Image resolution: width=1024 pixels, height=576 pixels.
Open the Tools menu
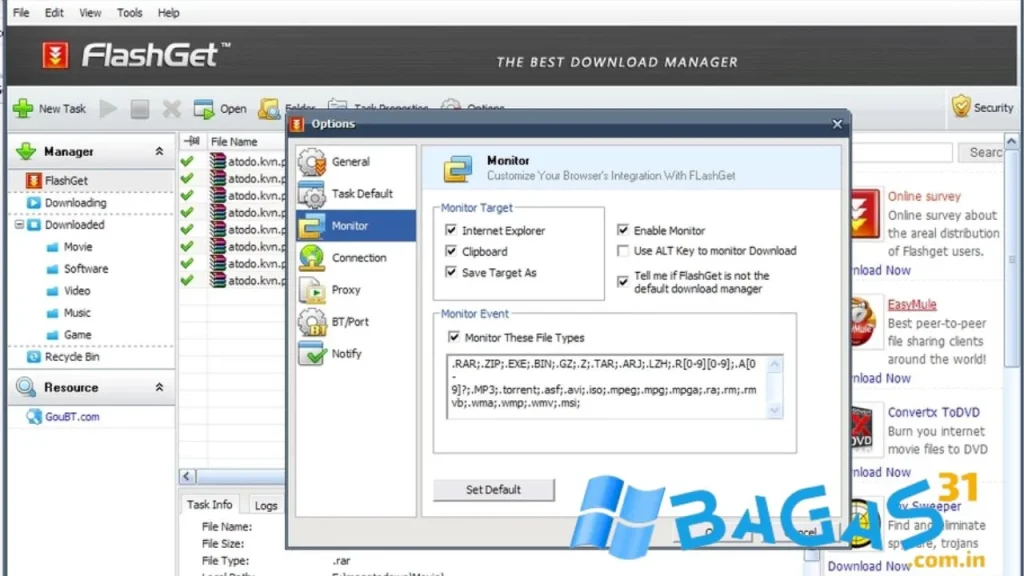129,13
